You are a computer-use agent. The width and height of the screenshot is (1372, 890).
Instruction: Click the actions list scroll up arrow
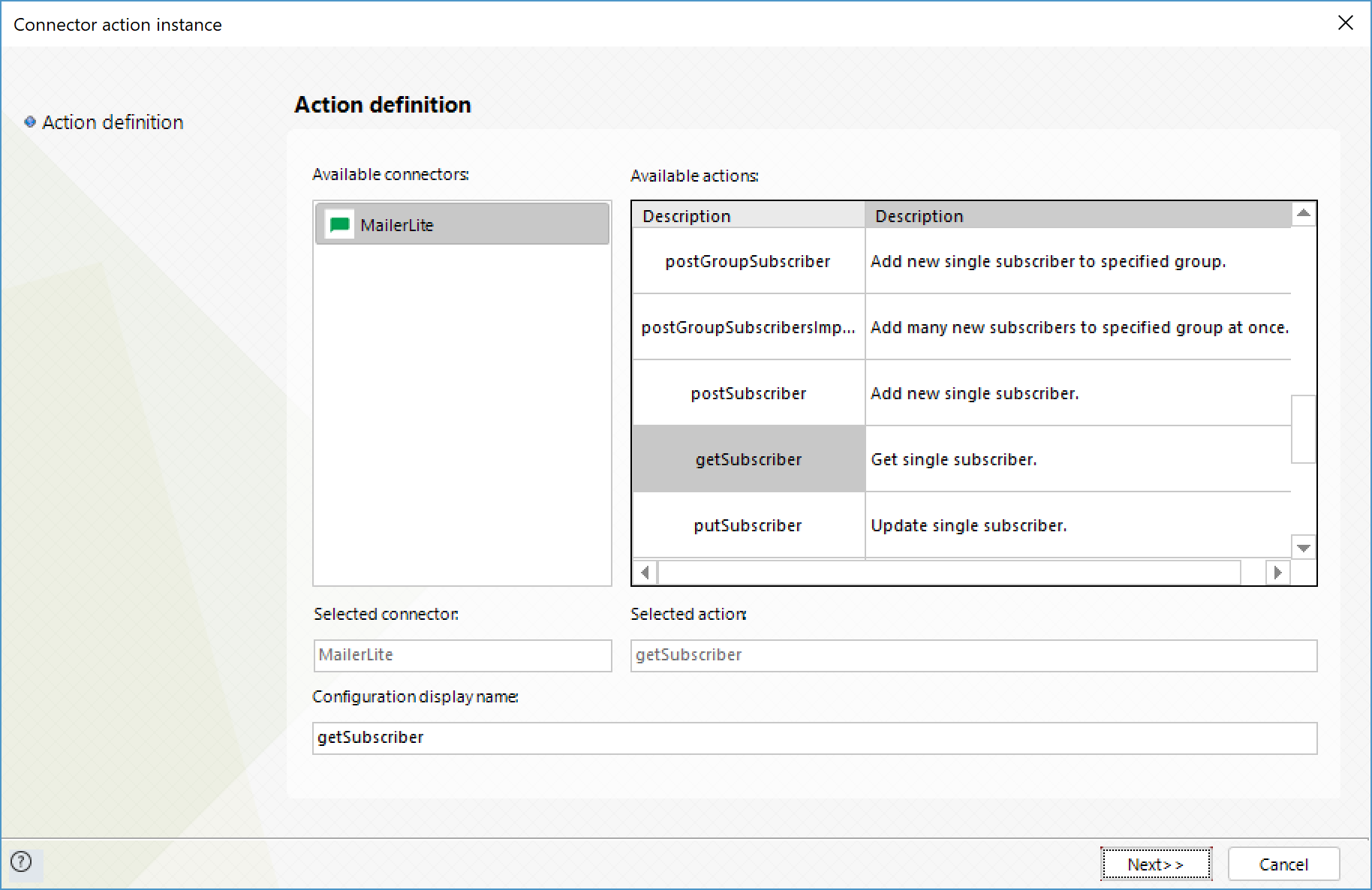[1304, 214]
